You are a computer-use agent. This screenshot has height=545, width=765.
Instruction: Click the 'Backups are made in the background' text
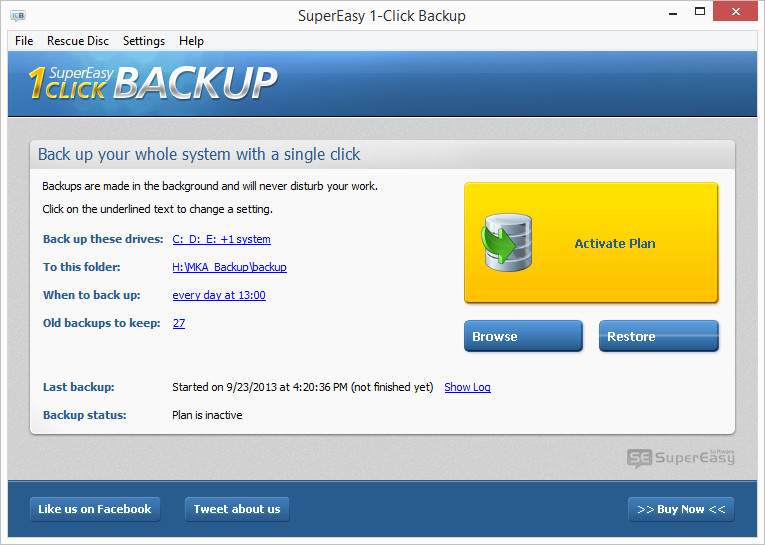point(210,186)
